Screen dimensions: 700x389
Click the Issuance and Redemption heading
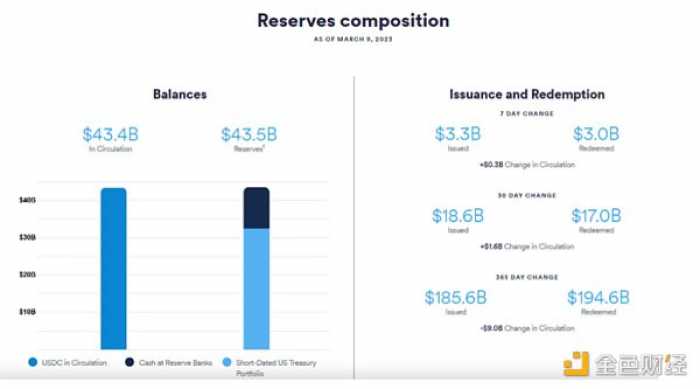[x=527, y=94]
